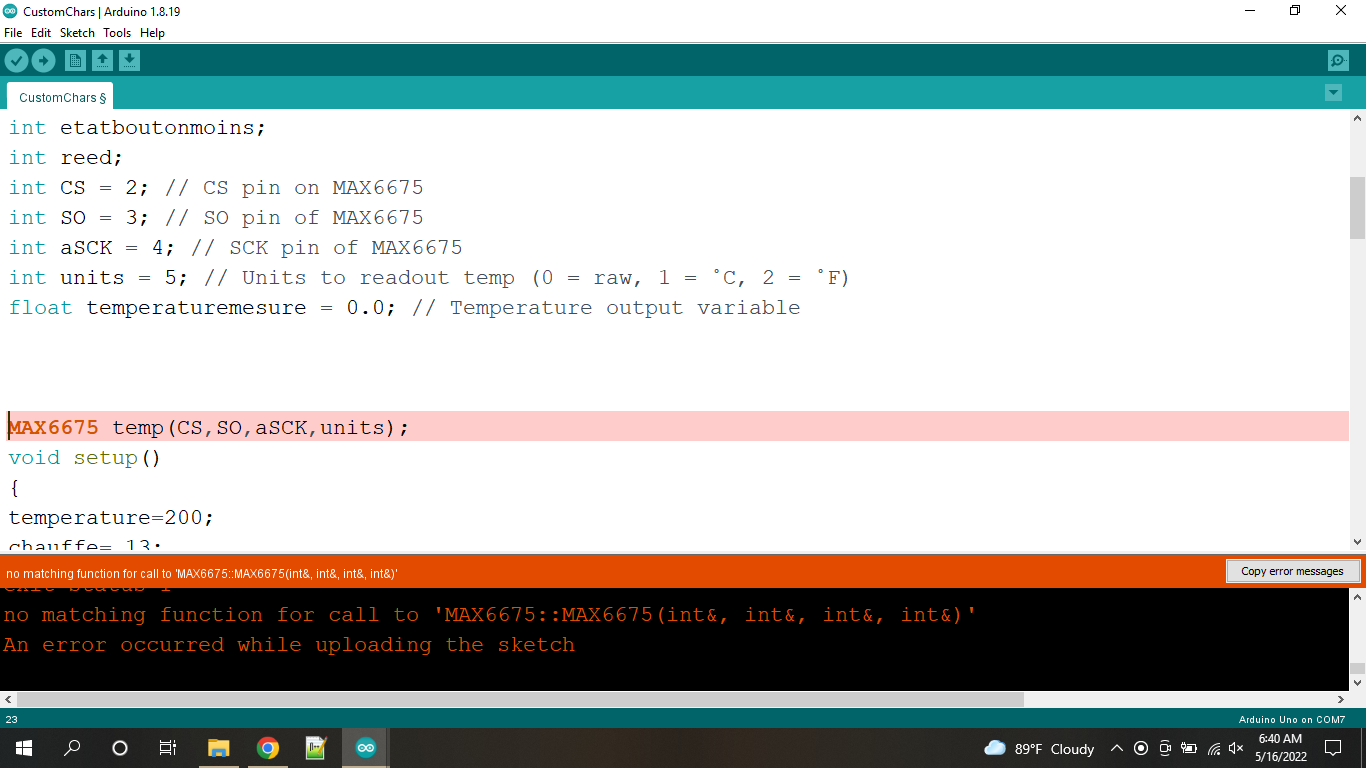Click the console horizontal scrollbar
1366x768 pixels.
(x=520, y=699)
